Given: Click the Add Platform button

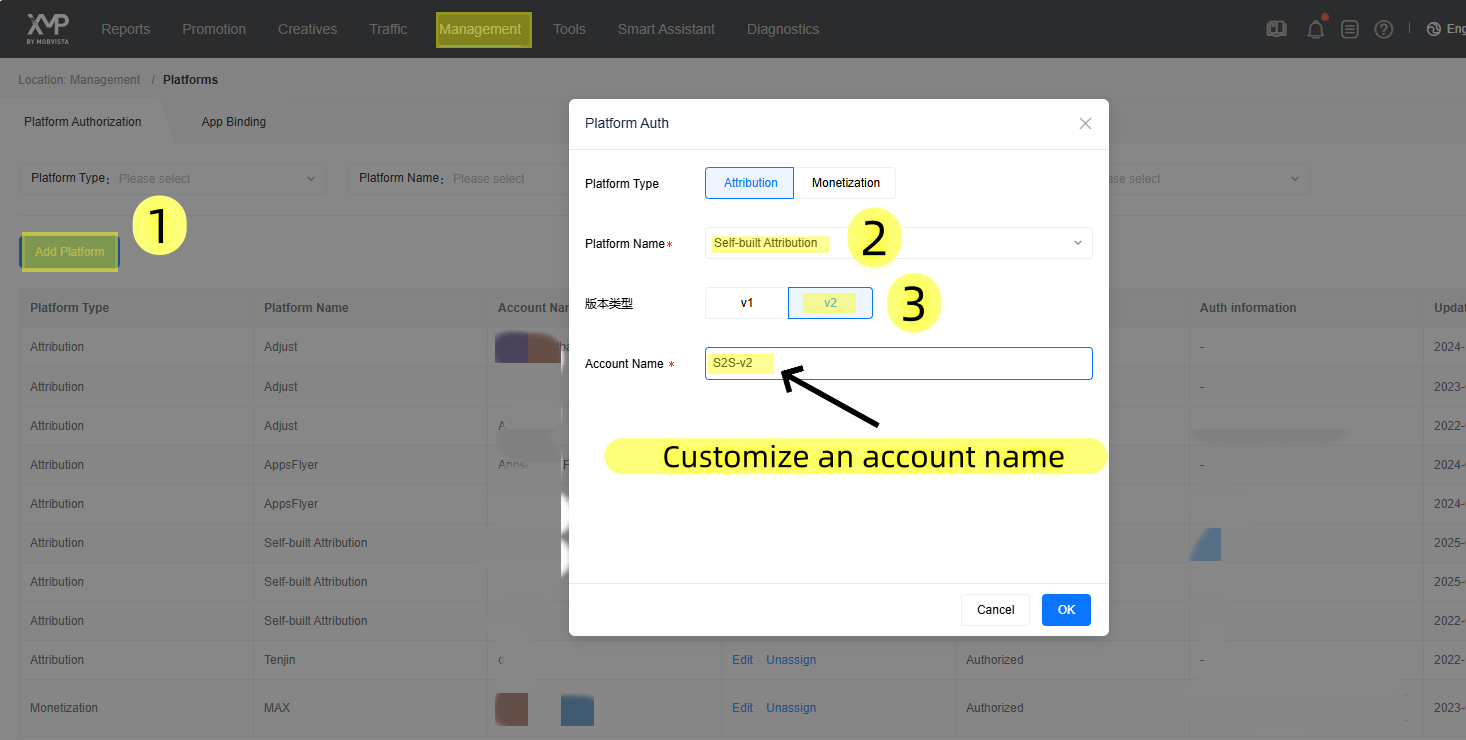Looking at the screenshot, I should point(69,252).
